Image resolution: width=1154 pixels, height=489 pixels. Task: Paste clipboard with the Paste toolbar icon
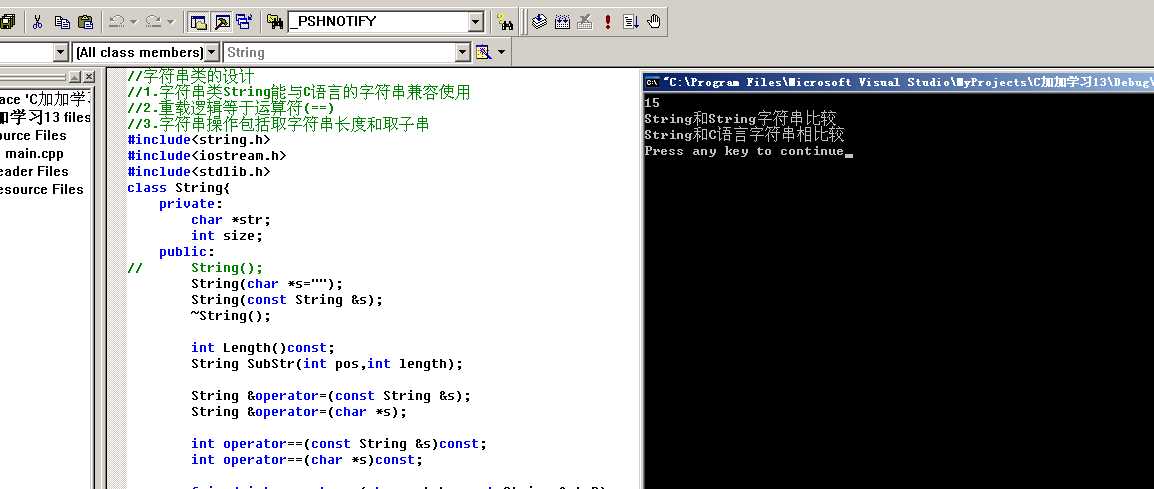click(85, 21)
